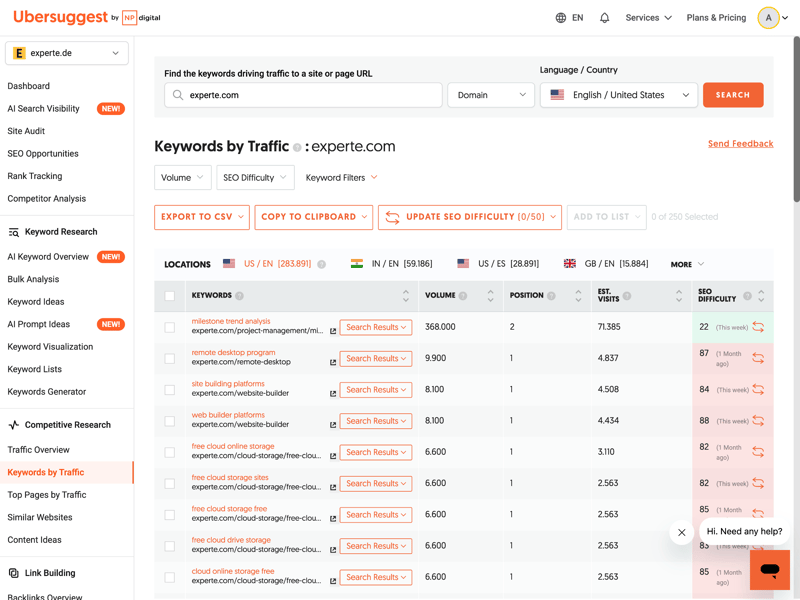
Task: Click the user avatar in top right
Action: [x=768, y=18]
